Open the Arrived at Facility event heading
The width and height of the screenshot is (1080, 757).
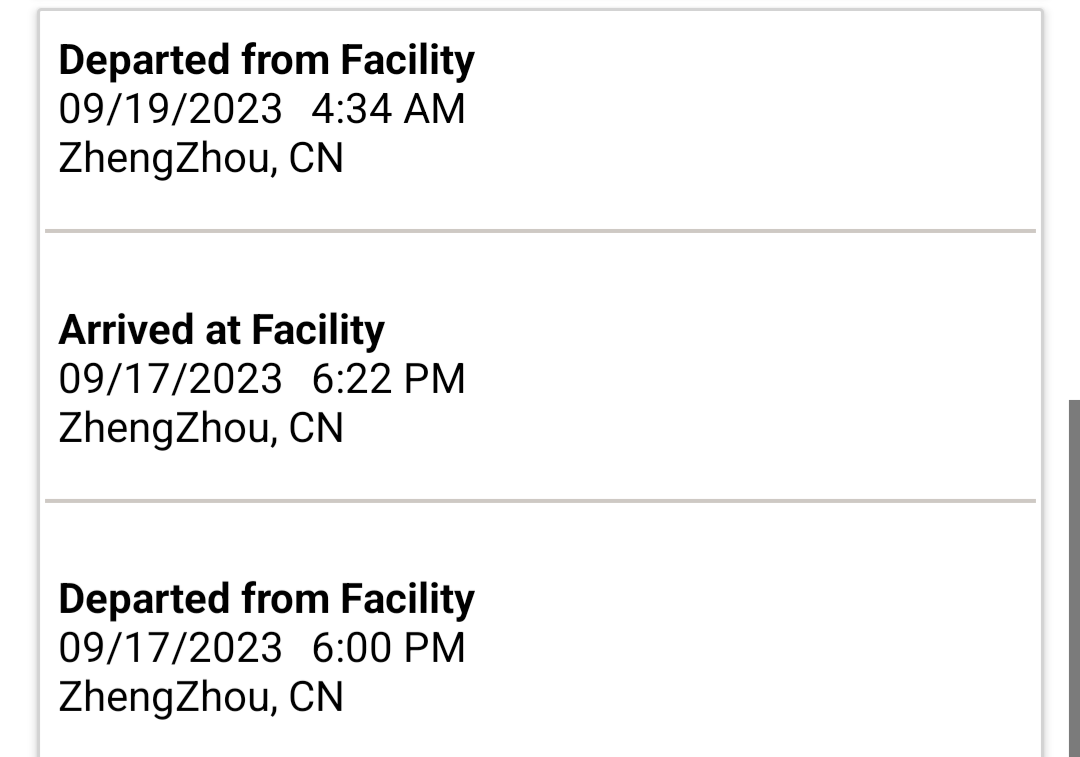[221, 330]
